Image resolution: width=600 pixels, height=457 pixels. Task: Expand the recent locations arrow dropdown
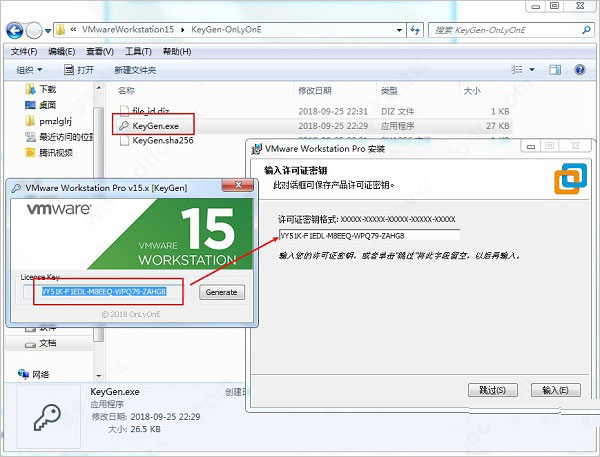48,31
